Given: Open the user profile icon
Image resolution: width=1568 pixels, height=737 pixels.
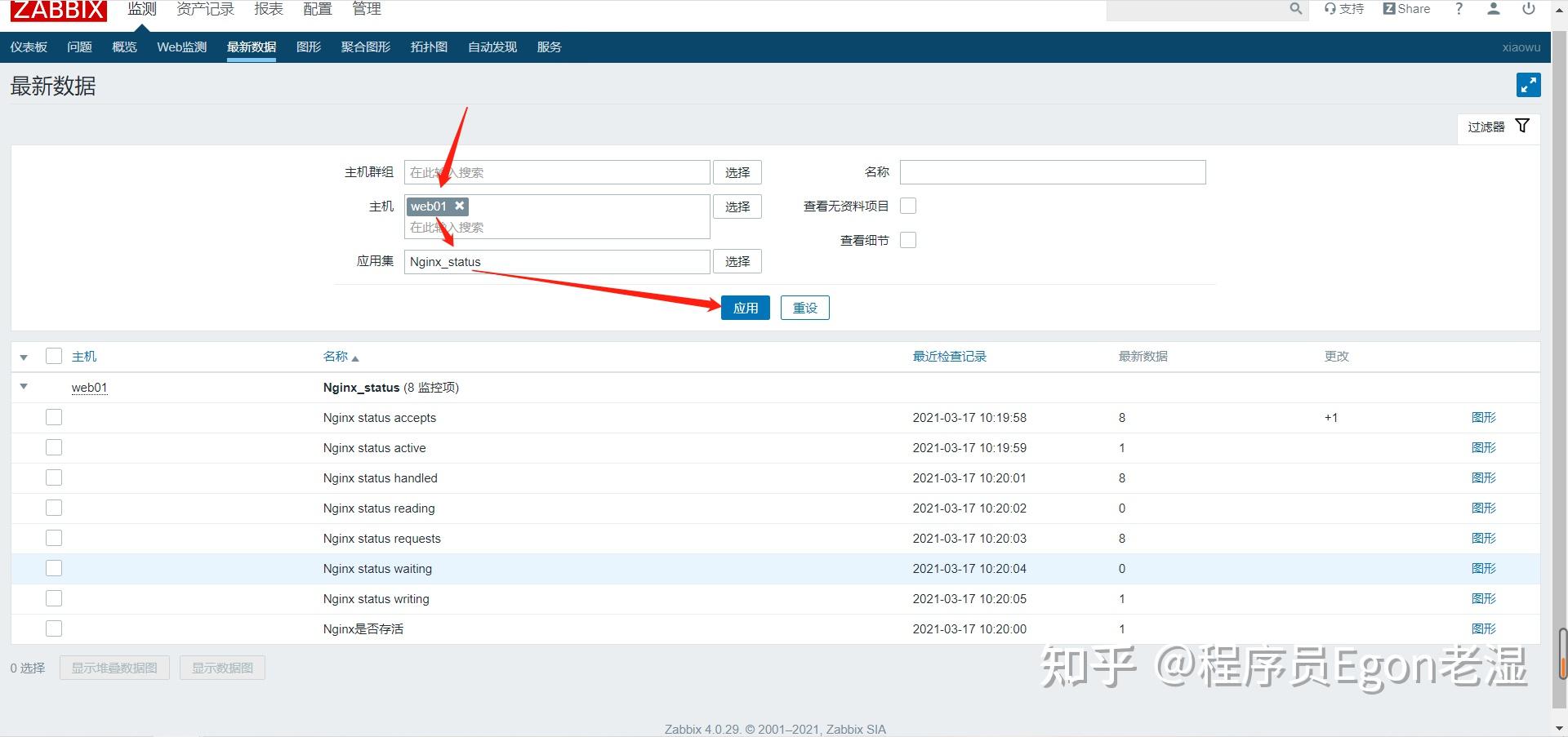Looking at the screenshot, I should (x=1494, y=9).
